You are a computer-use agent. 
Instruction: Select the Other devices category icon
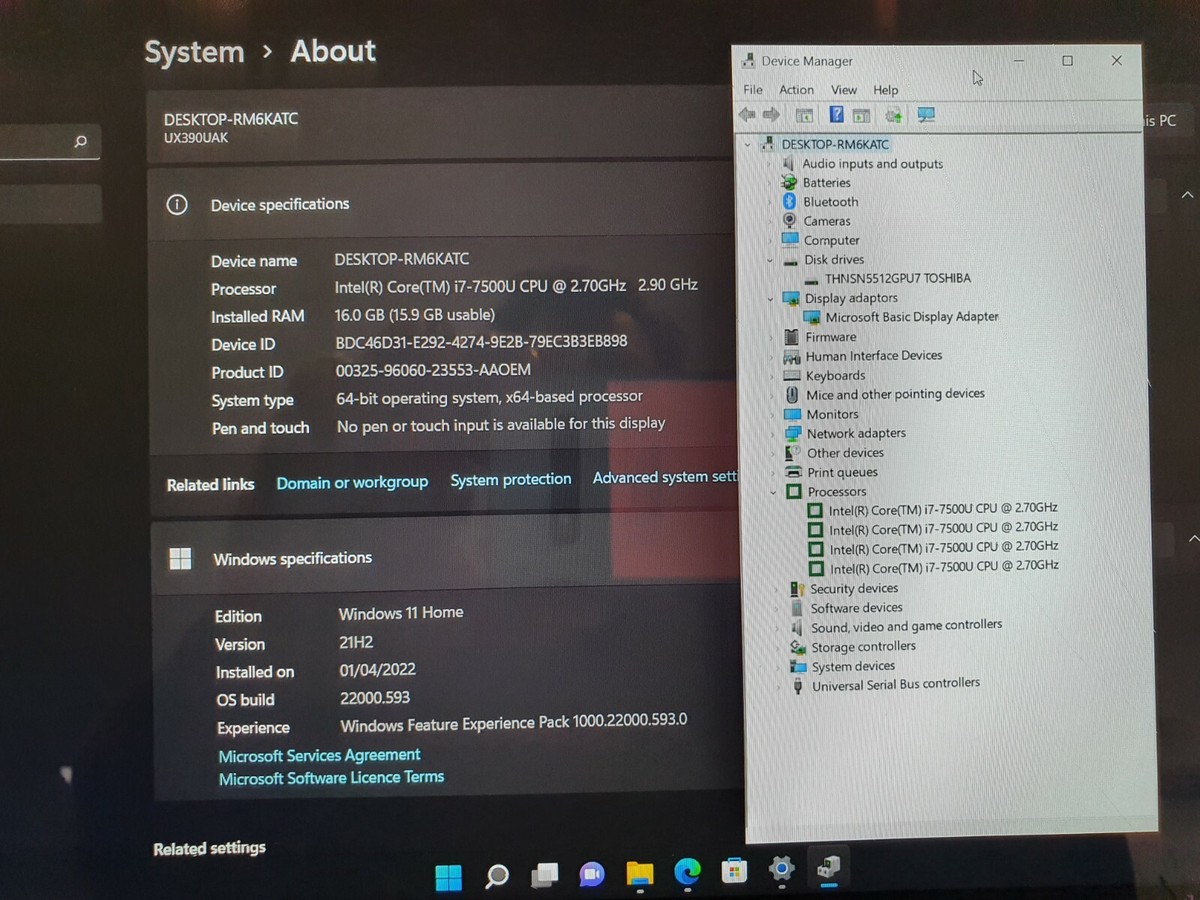coord(794,452)
